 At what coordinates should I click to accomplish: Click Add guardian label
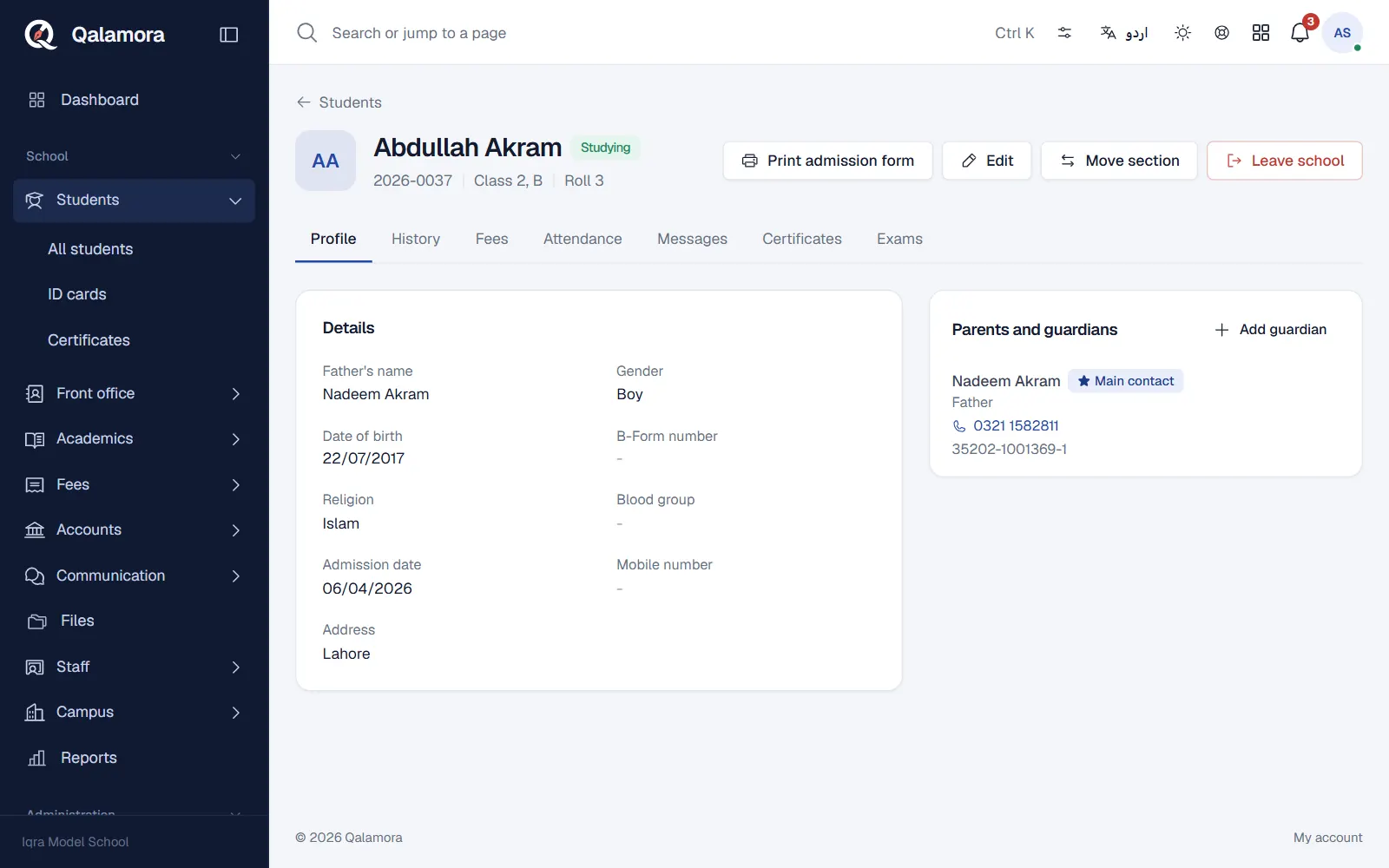pyautogui.click(x=1283, y=330)
